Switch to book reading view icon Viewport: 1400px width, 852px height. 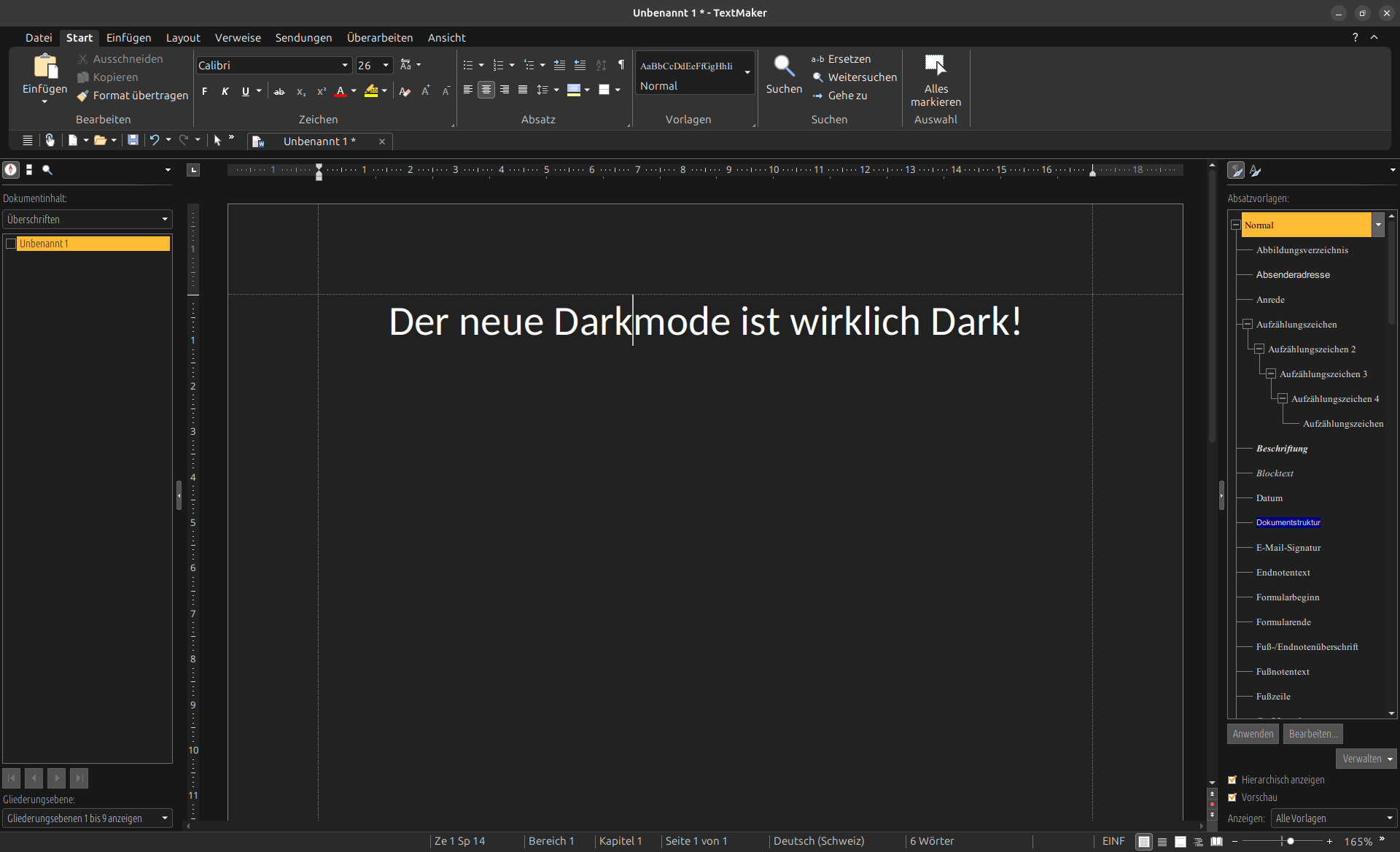coord(1216,842)
